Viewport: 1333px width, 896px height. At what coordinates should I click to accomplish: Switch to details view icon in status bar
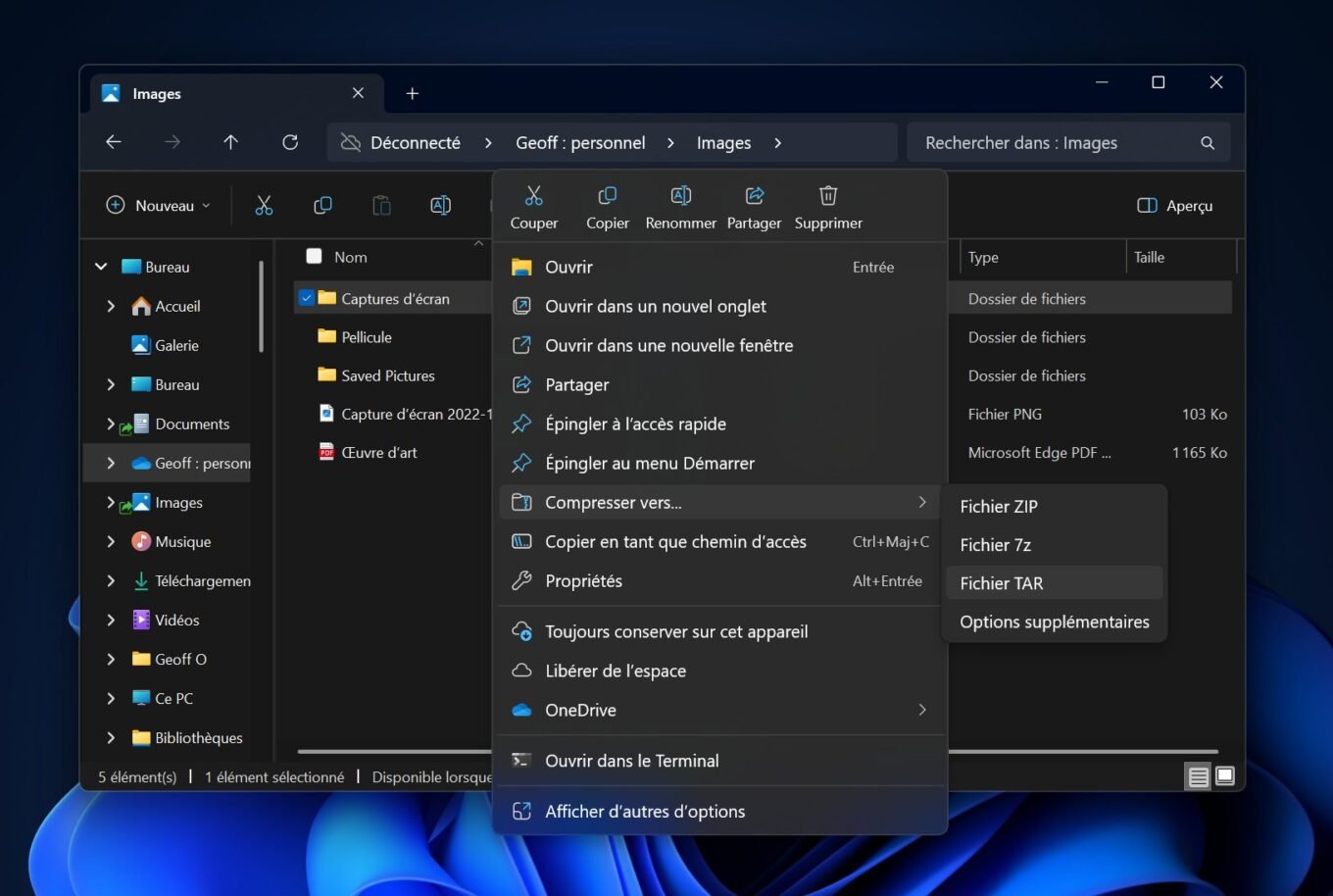1198,777
